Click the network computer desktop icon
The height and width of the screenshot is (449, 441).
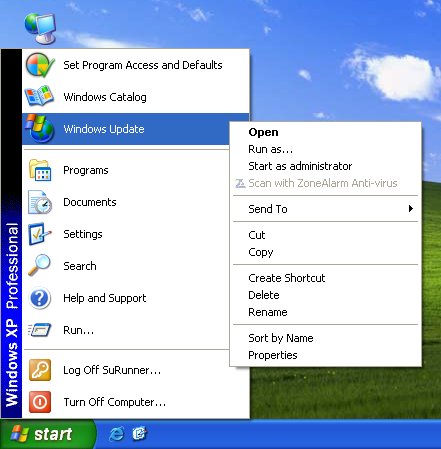40,28
